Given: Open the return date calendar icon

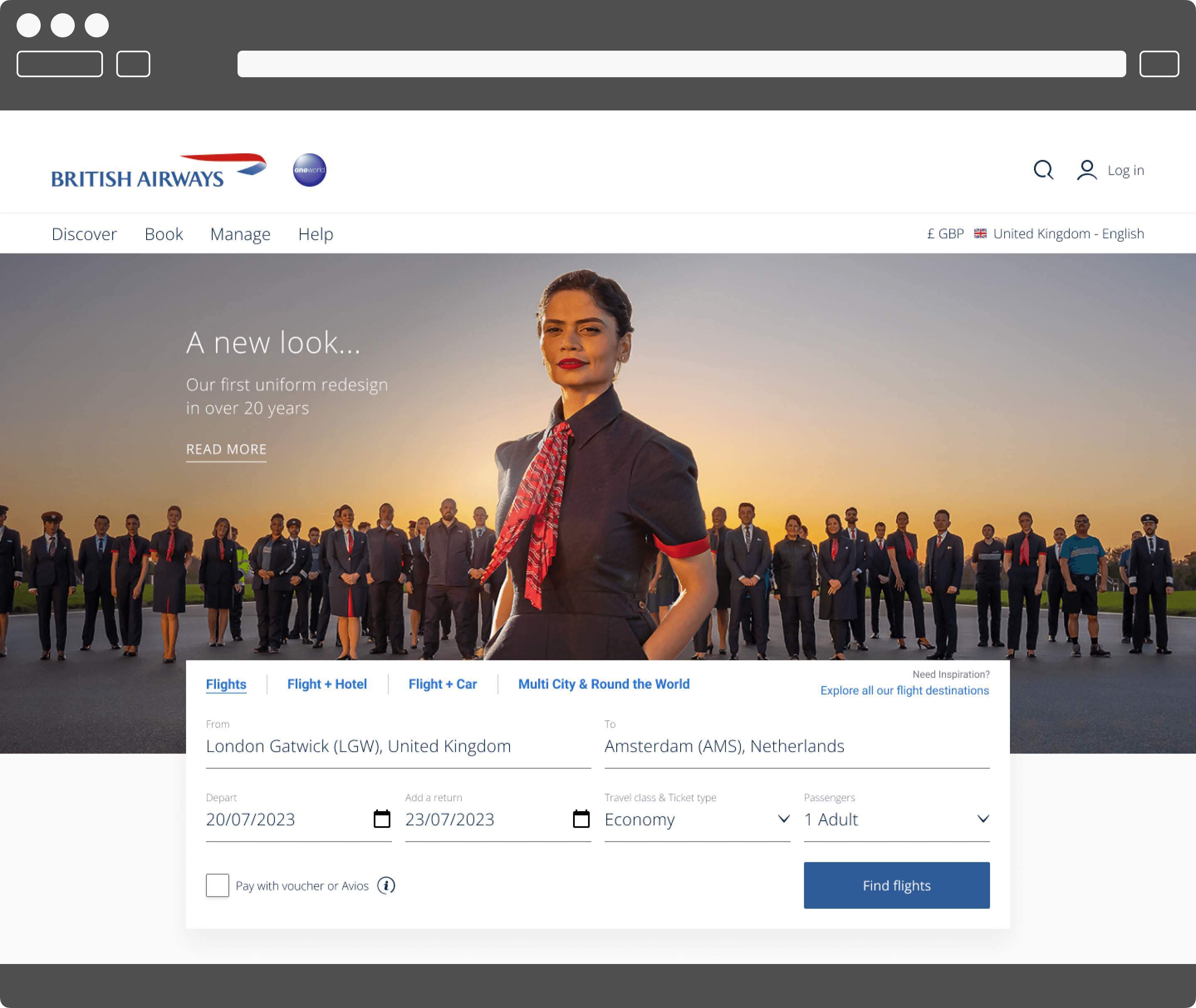Looking at the screenshot, I should (581, 819).
